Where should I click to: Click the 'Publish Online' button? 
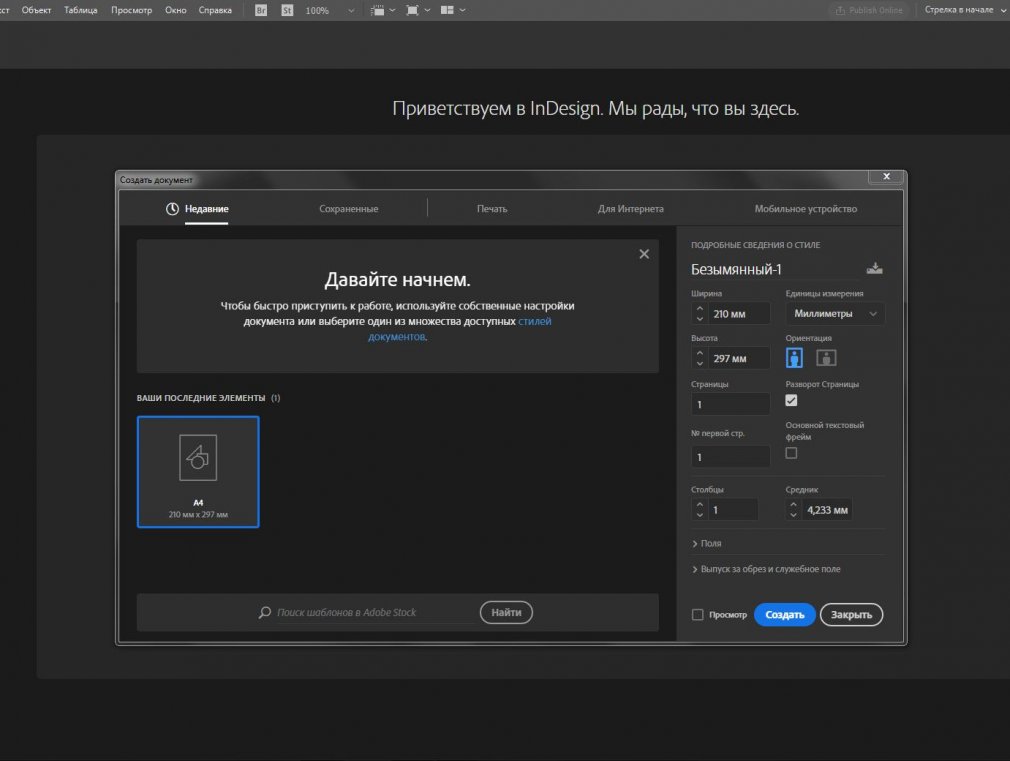tap(869, 10)
